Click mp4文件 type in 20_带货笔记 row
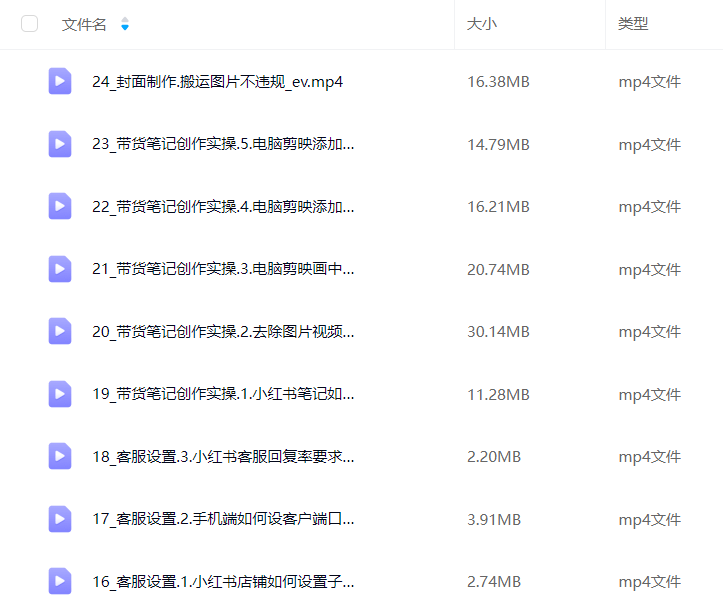723x612 pixels. [x=649, y=332]
